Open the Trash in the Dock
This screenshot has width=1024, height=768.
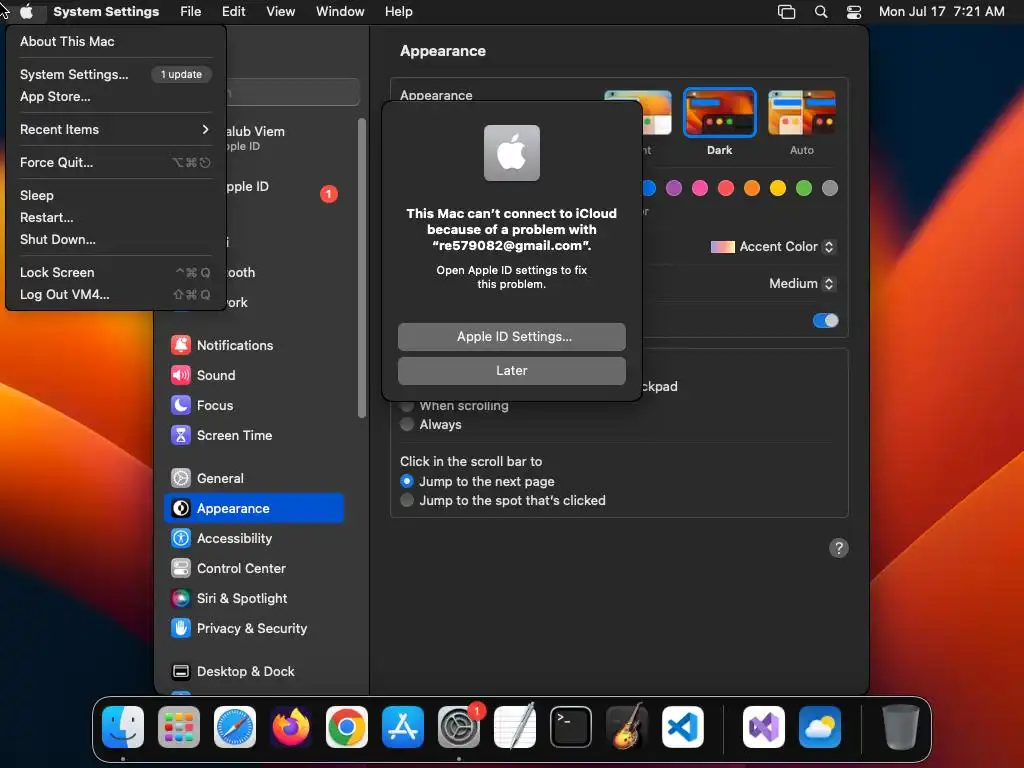901,727
